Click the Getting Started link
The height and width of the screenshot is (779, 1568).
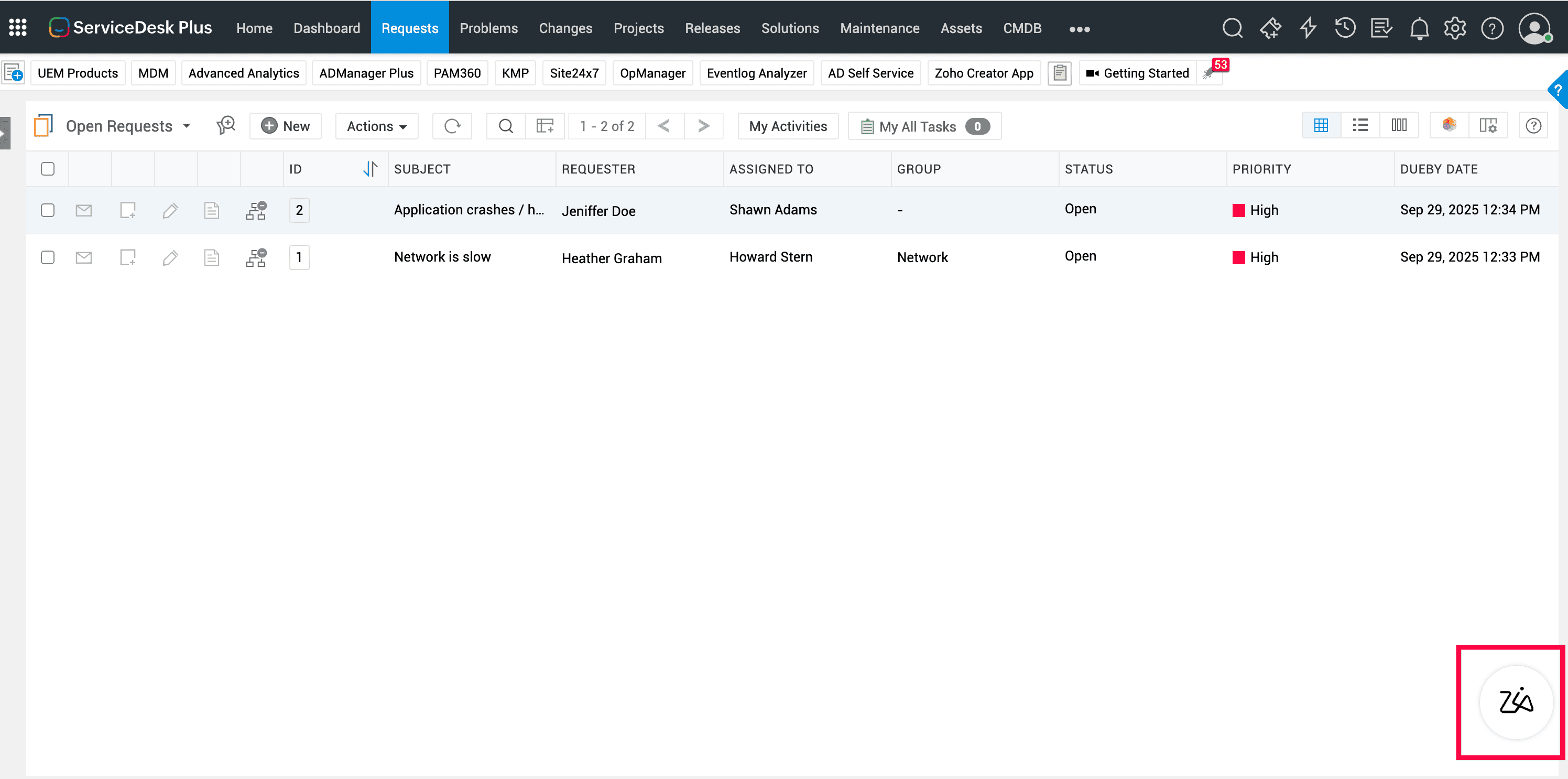[x=1138, y=73]
